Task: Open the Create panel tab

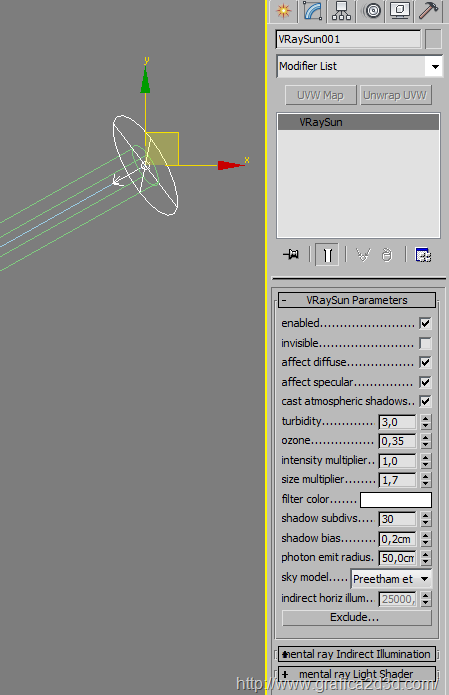Action: [283, 11]
